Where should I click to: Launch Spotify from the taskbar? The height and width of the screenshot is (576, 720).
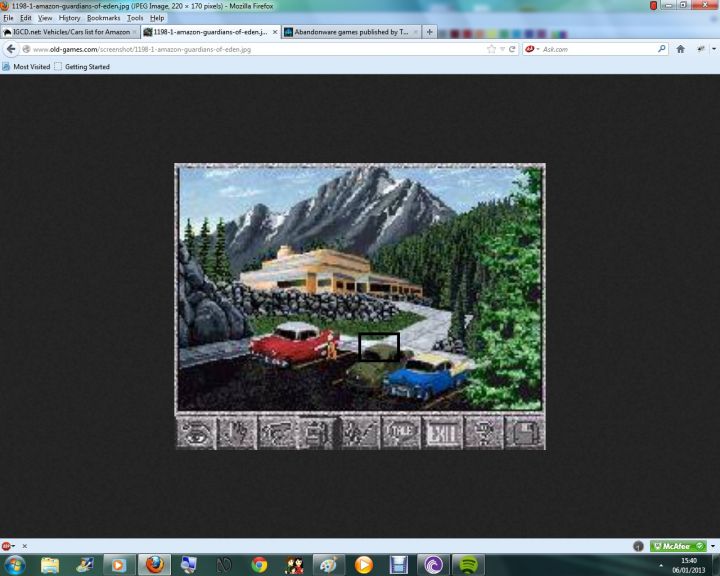tap(466, 565)
